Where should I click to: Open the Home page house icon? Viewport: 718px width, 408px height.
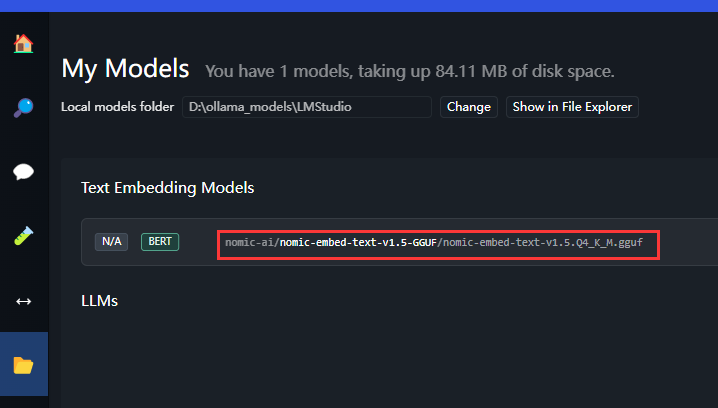(x=23, y=44)
